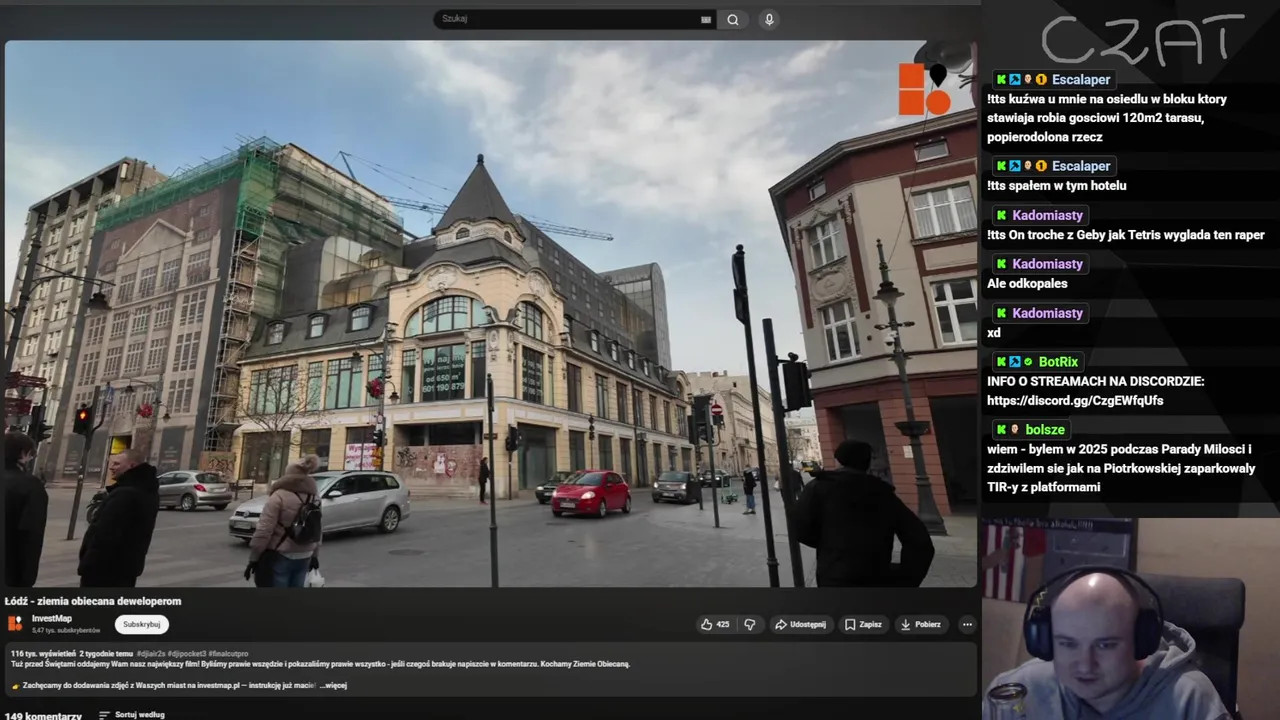The image size is (1280, 720).
Task: Click Pobierz to download the video
Action: [x=921, y=624]
